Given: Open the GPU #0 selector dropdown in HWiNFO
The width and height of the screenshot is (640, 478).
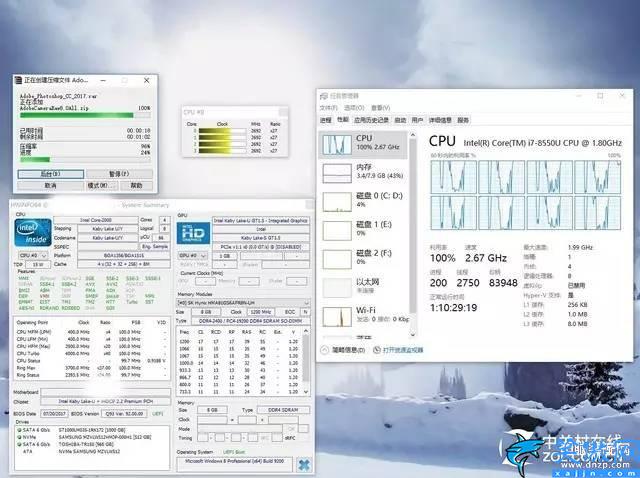Looking at the screenshot, I should 193,256.
